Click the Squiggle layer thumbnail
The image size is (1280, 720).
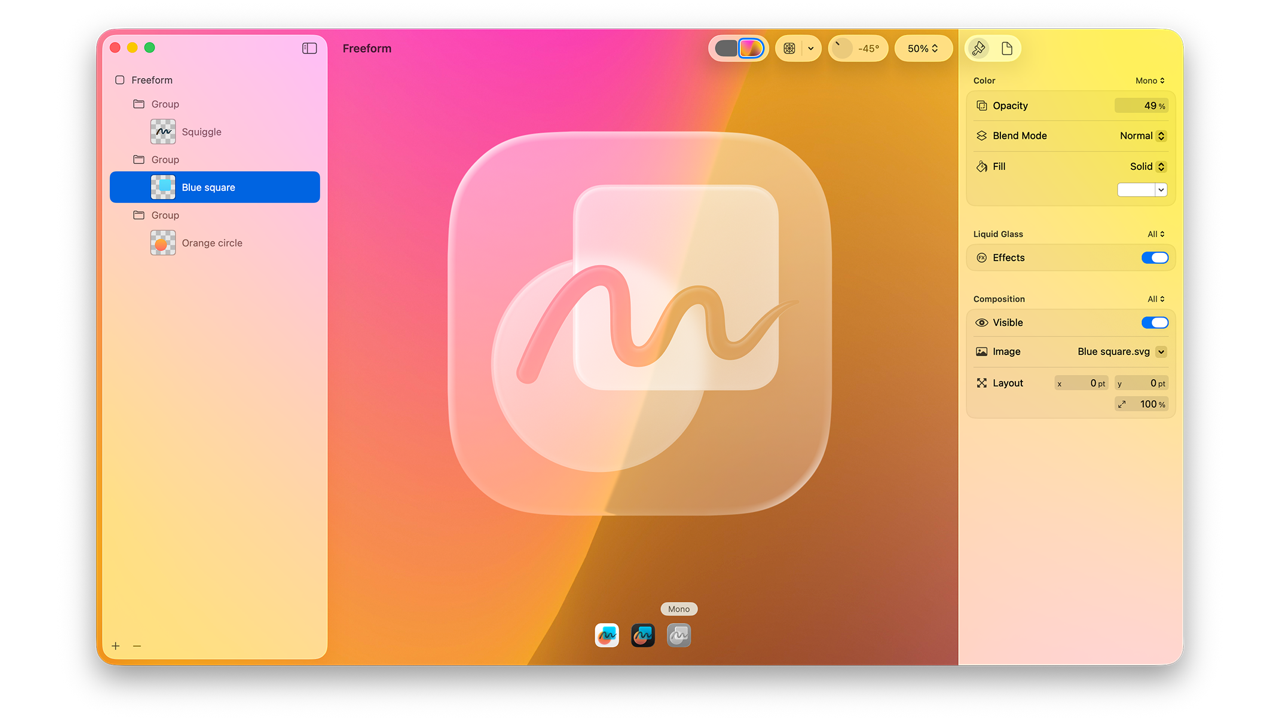pos(163,132)
